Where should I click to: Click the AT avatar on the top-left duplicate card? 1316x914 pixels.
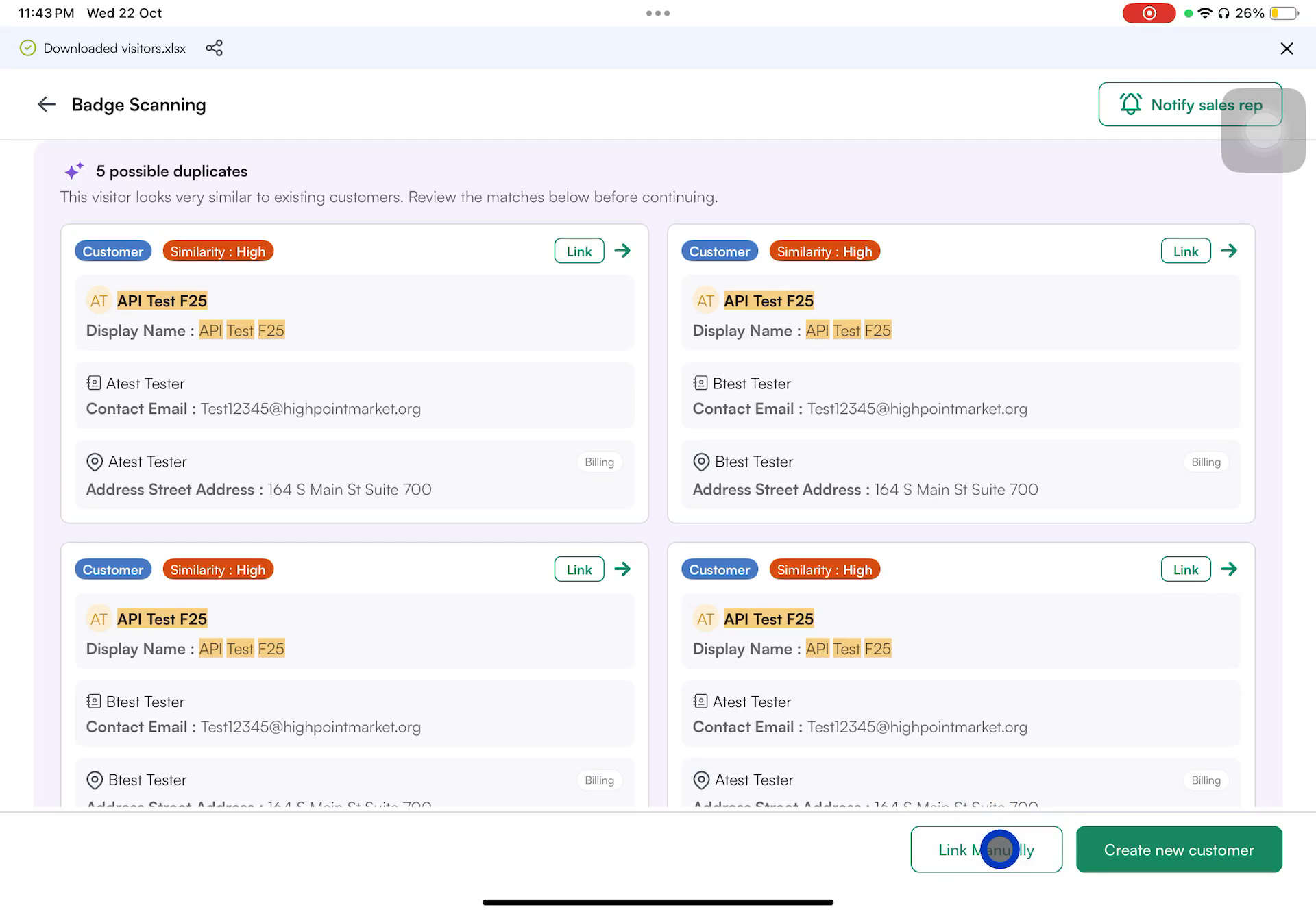point(98,300)
